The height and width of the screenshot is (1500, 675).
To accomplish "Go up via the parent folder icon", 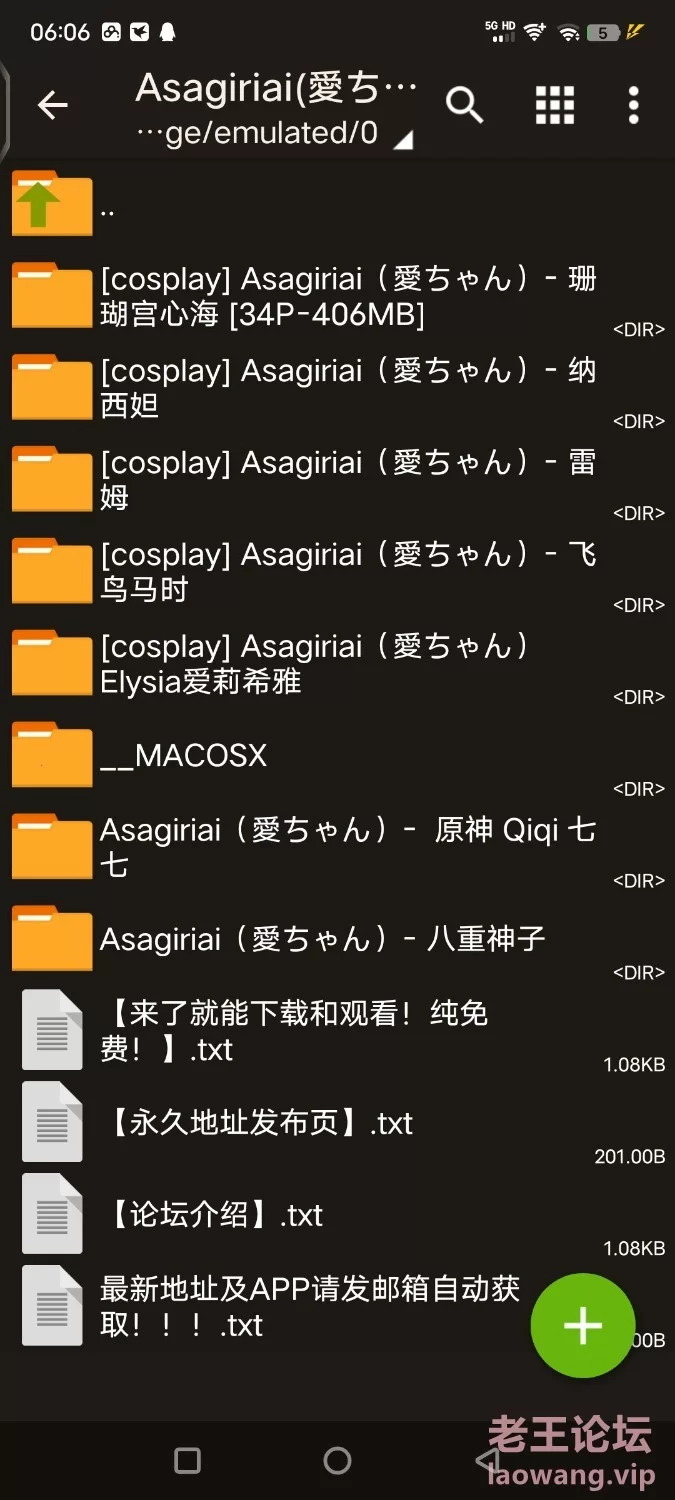I will (x=52, y=204).
